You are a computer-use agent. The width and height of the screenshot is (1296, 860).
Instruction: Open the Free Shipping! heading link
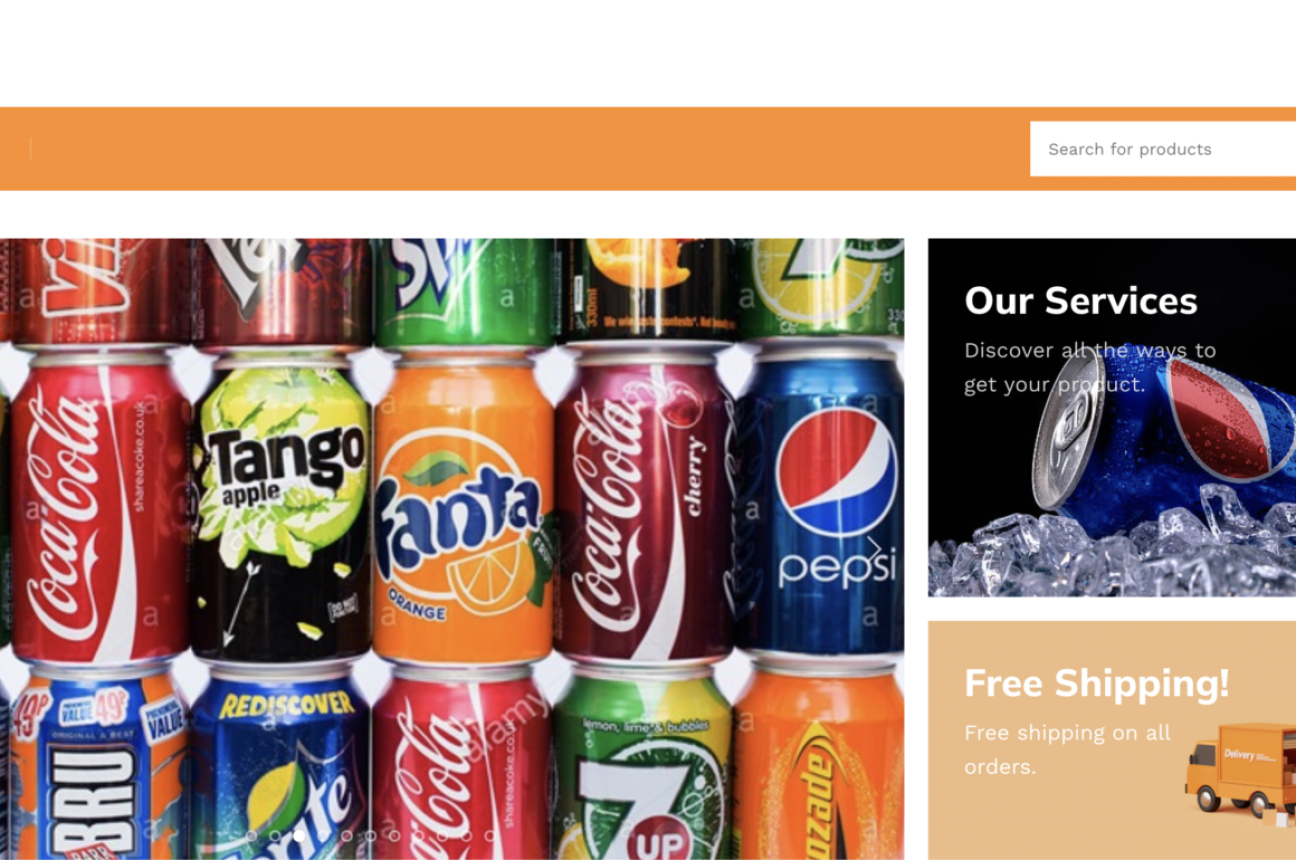coord(1096,684)
